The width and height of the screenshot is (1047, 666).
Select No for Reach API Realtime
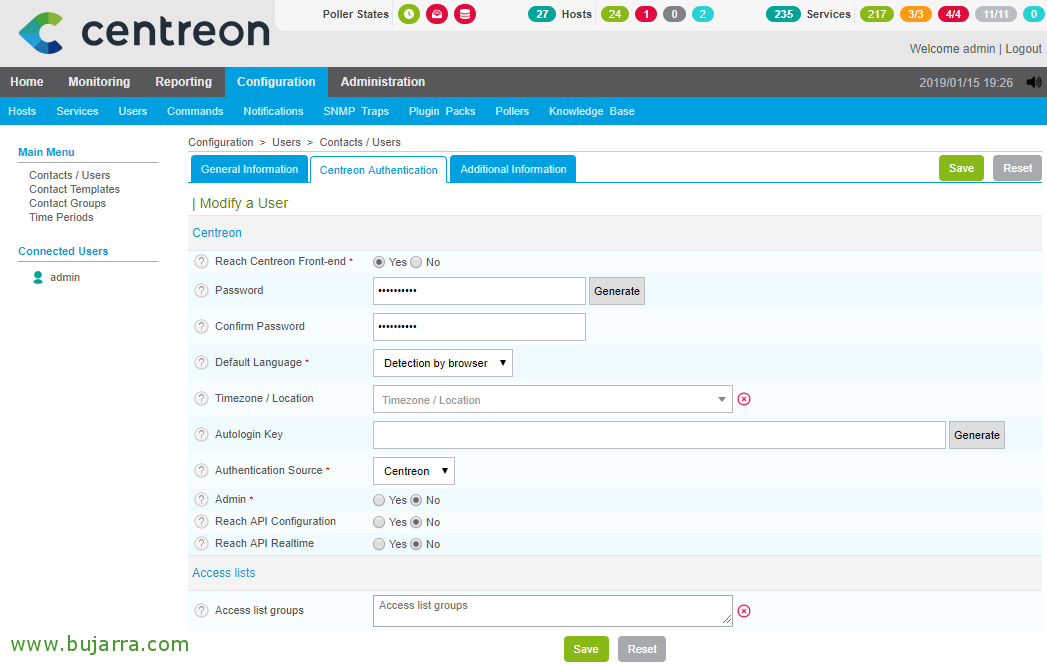coord(416,544)
